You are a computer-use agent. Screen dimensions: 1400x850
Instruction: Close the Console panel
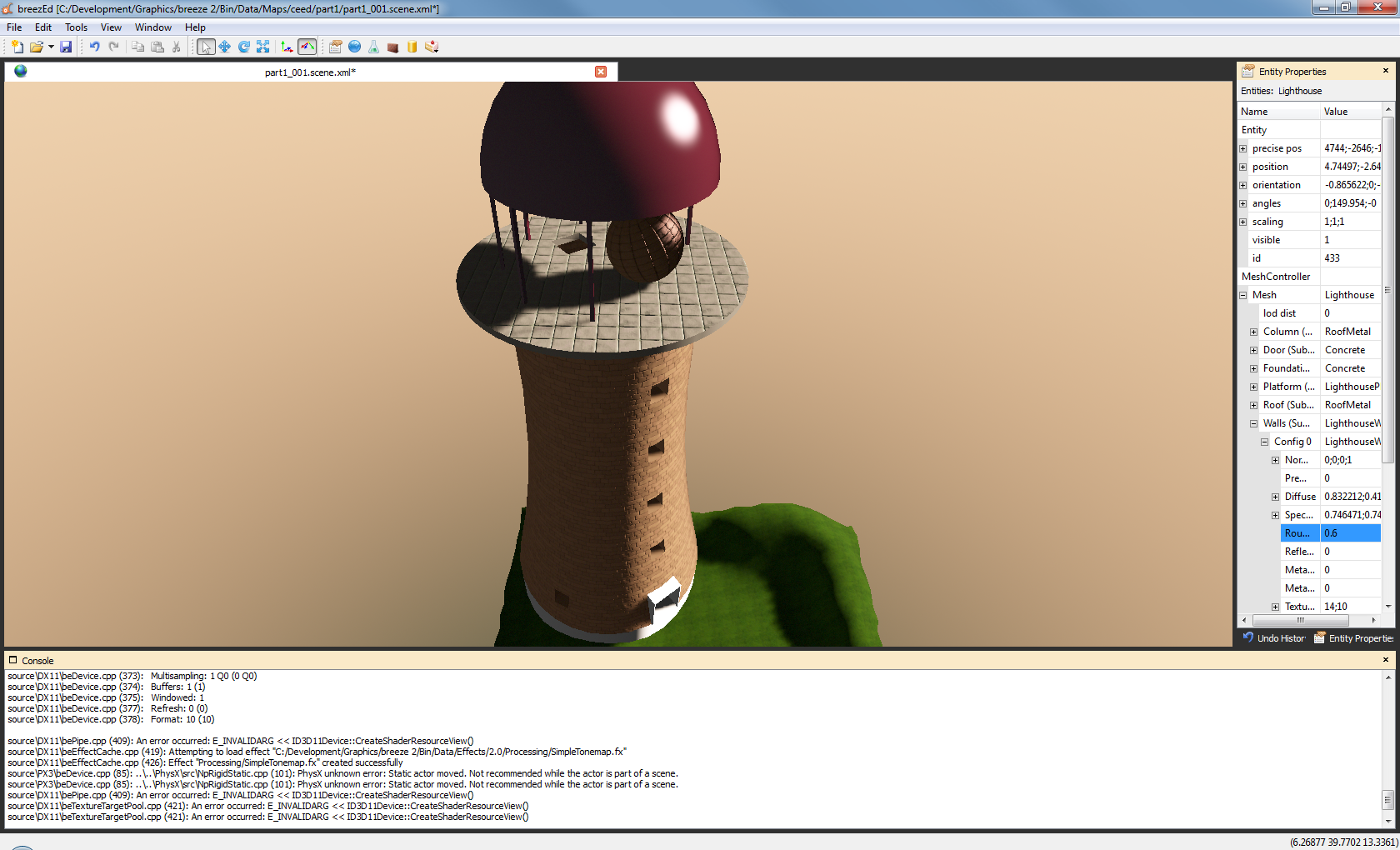pos(1386,660)
